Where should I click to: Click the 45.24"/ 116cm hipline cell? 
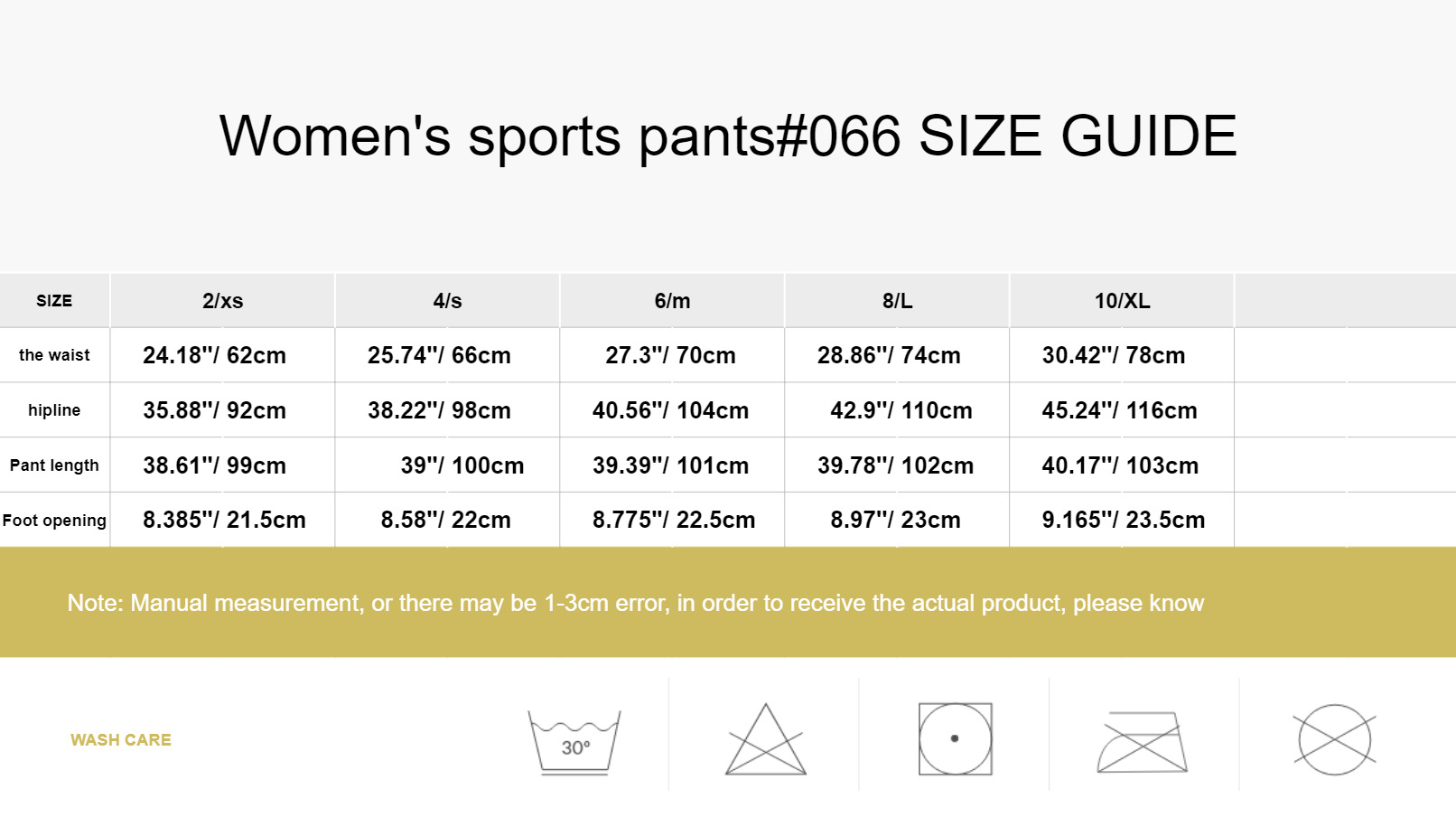pos(1119,410)
